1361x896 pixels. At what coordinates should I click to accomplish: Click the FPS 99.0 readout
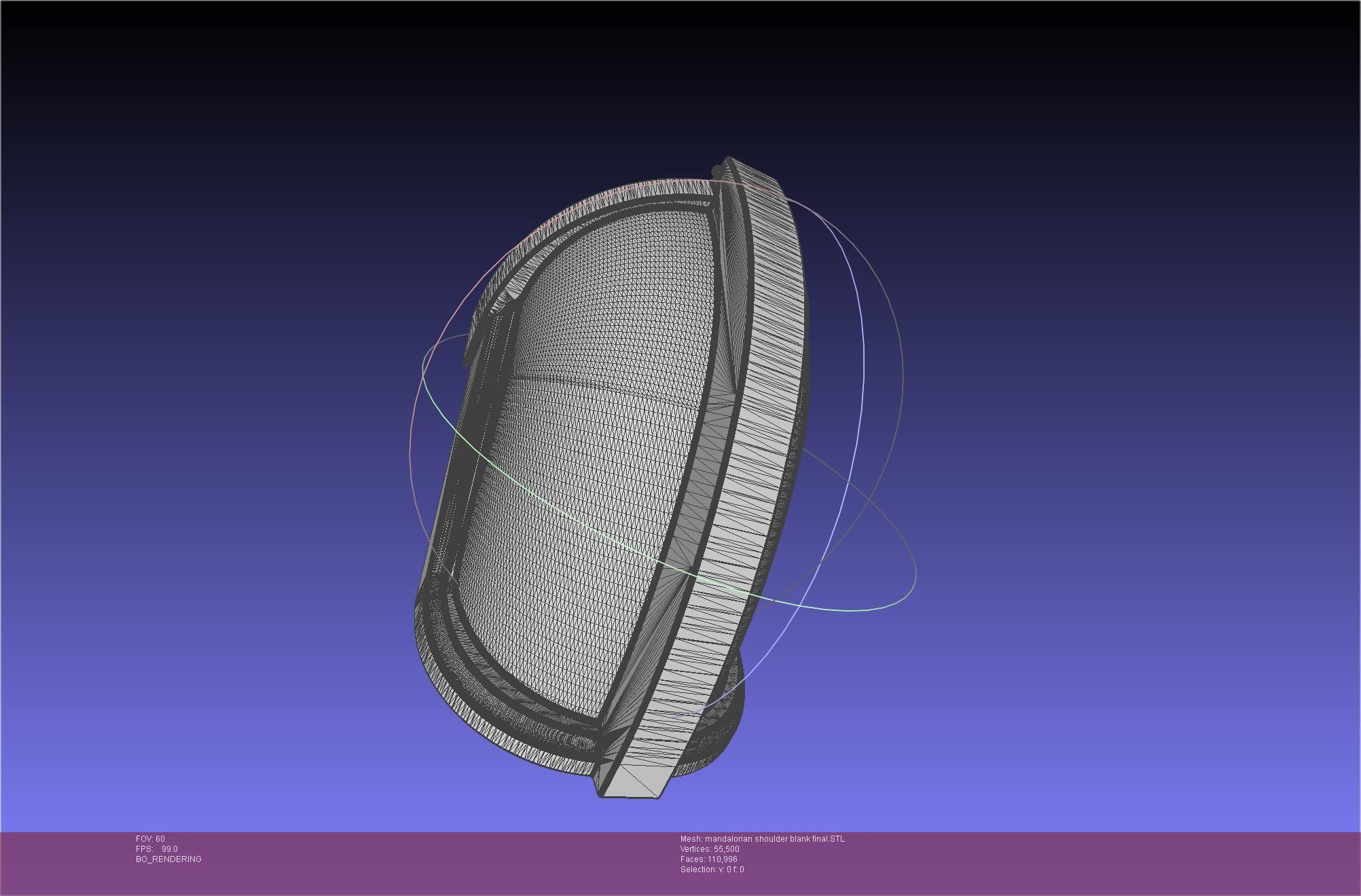point(157,849)
